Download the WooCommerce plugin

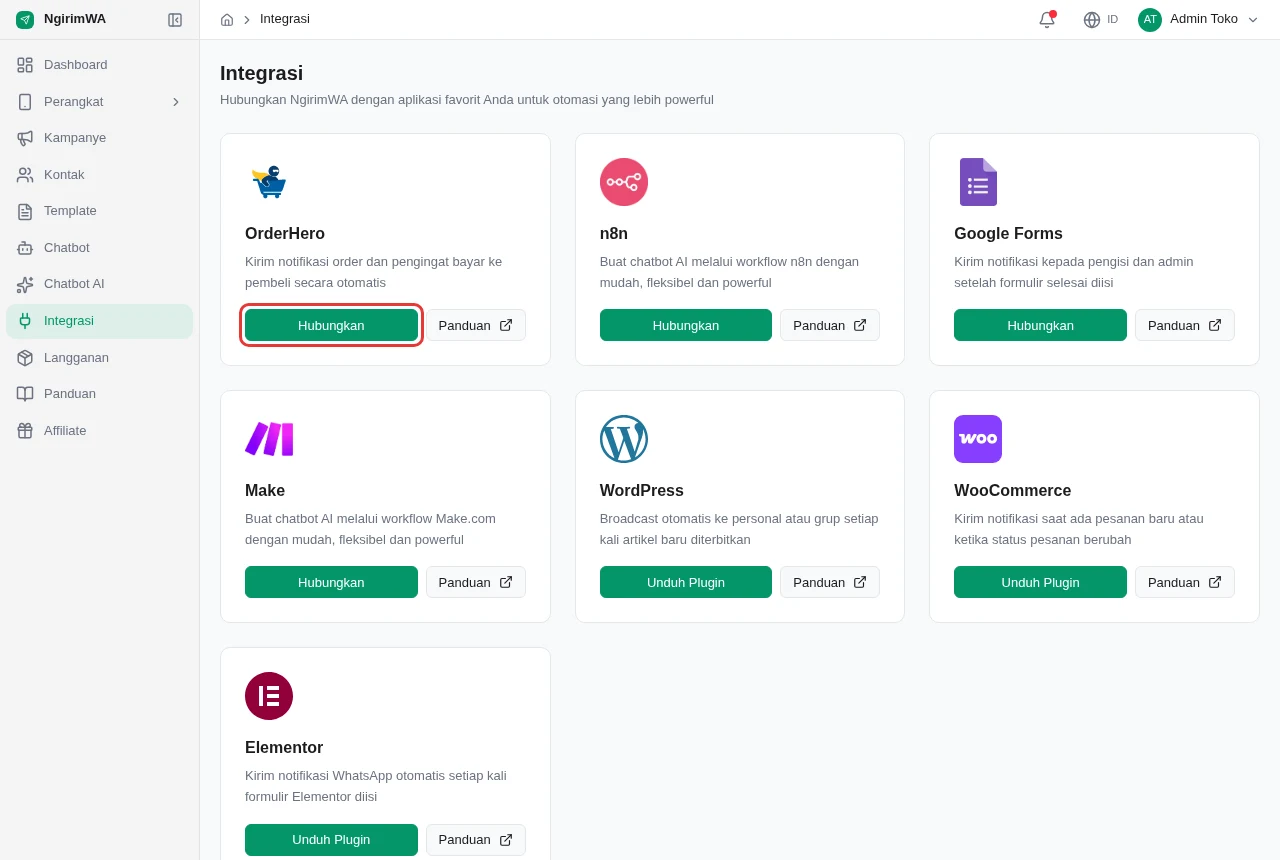click(1040, 582)
